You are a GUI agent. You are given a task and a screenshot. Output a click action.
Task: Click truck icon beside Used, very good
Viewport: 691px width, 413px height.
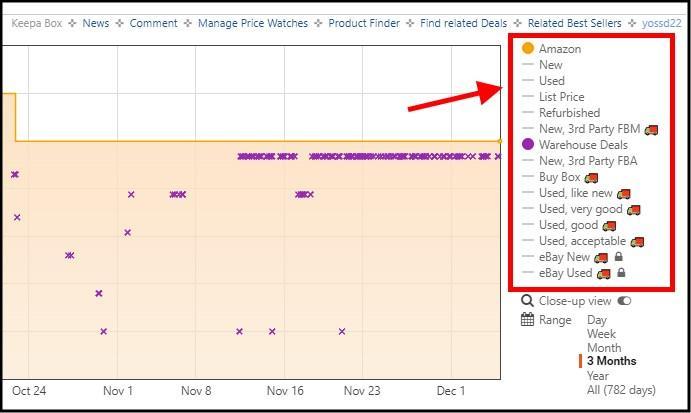(633, 210)
